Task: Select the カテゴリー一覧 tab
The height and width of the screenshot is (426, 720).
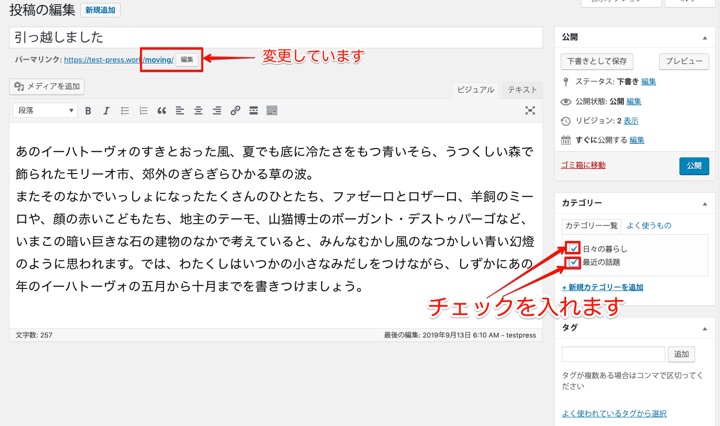Action: coord(591,226)
